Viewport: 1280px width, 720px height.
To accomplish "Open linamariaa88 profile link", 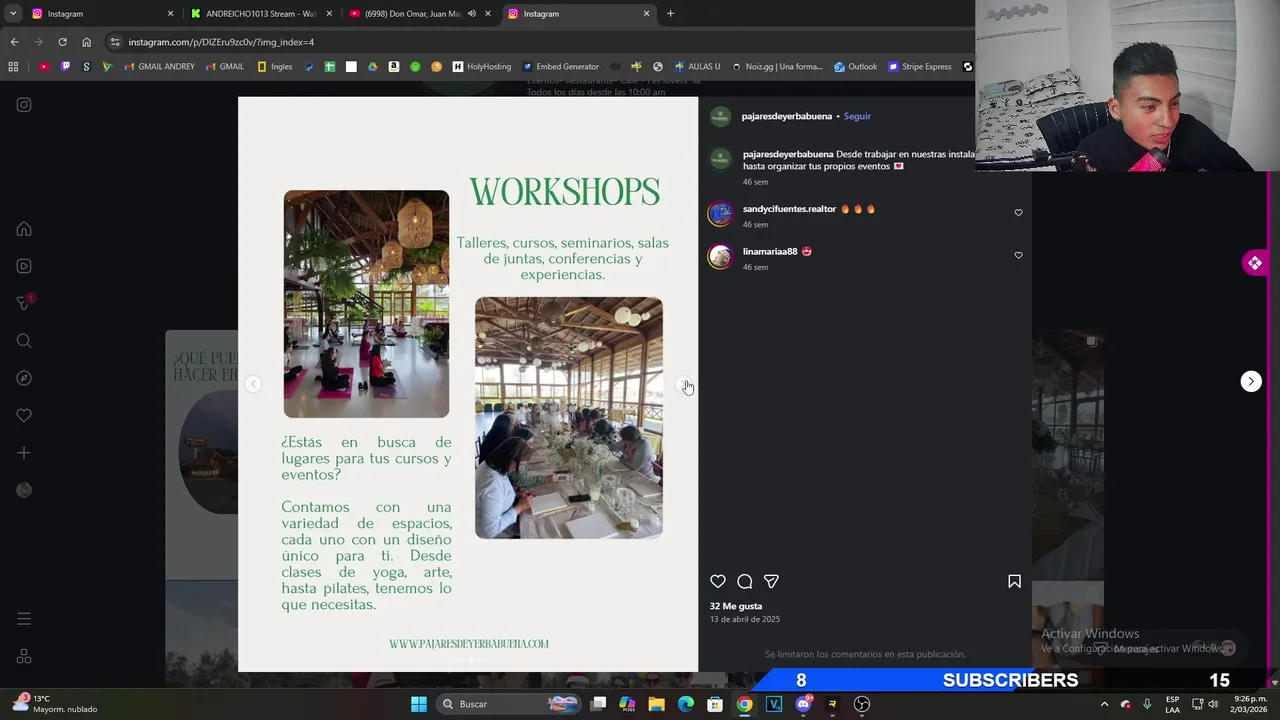I will [x=770, y=251].
